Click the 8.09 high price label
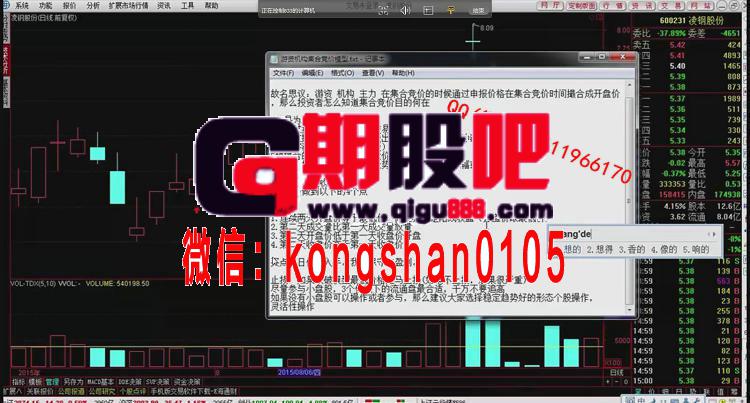The width and height of the screenshot is (750, 403). [x=486, y=28]
